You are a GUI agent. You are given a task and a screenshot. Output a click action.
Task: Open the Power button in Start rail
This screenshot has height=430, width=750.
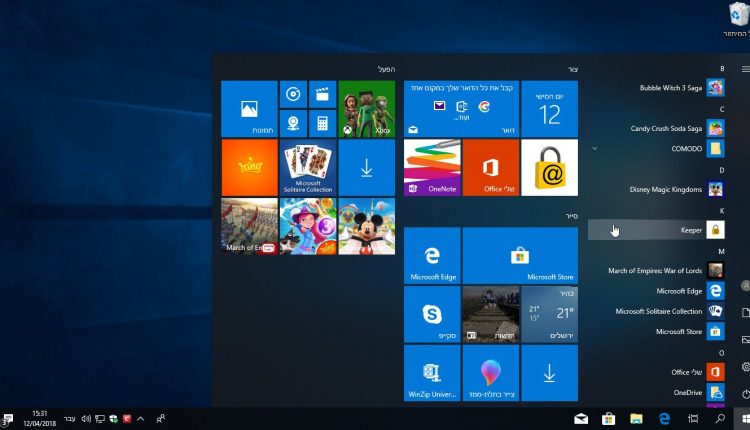(x=746, y=394)
